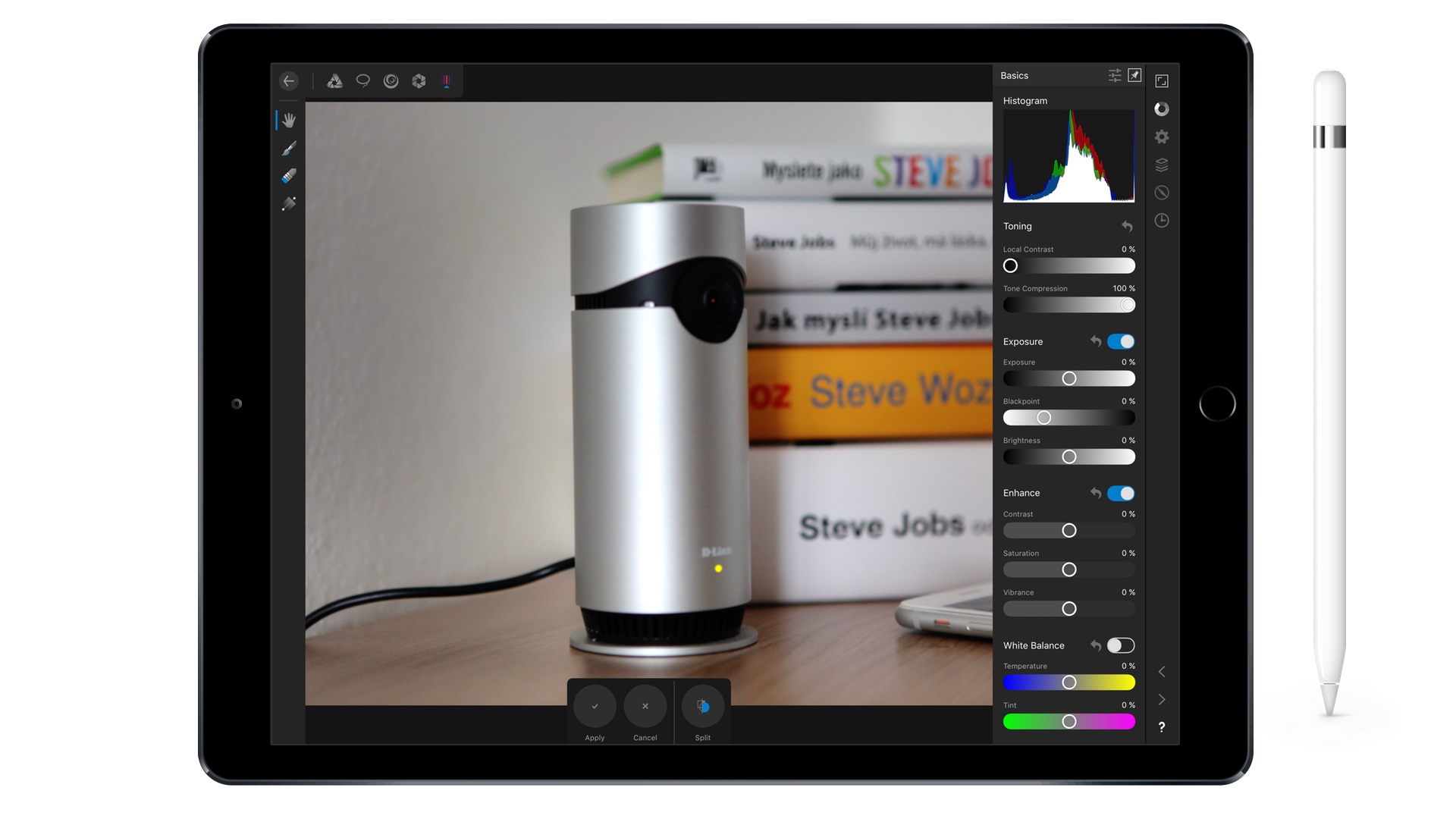Select the Paint Brush overlay tool
The width and height of the screenshot is (1456, 819).
tap(289, 149)
